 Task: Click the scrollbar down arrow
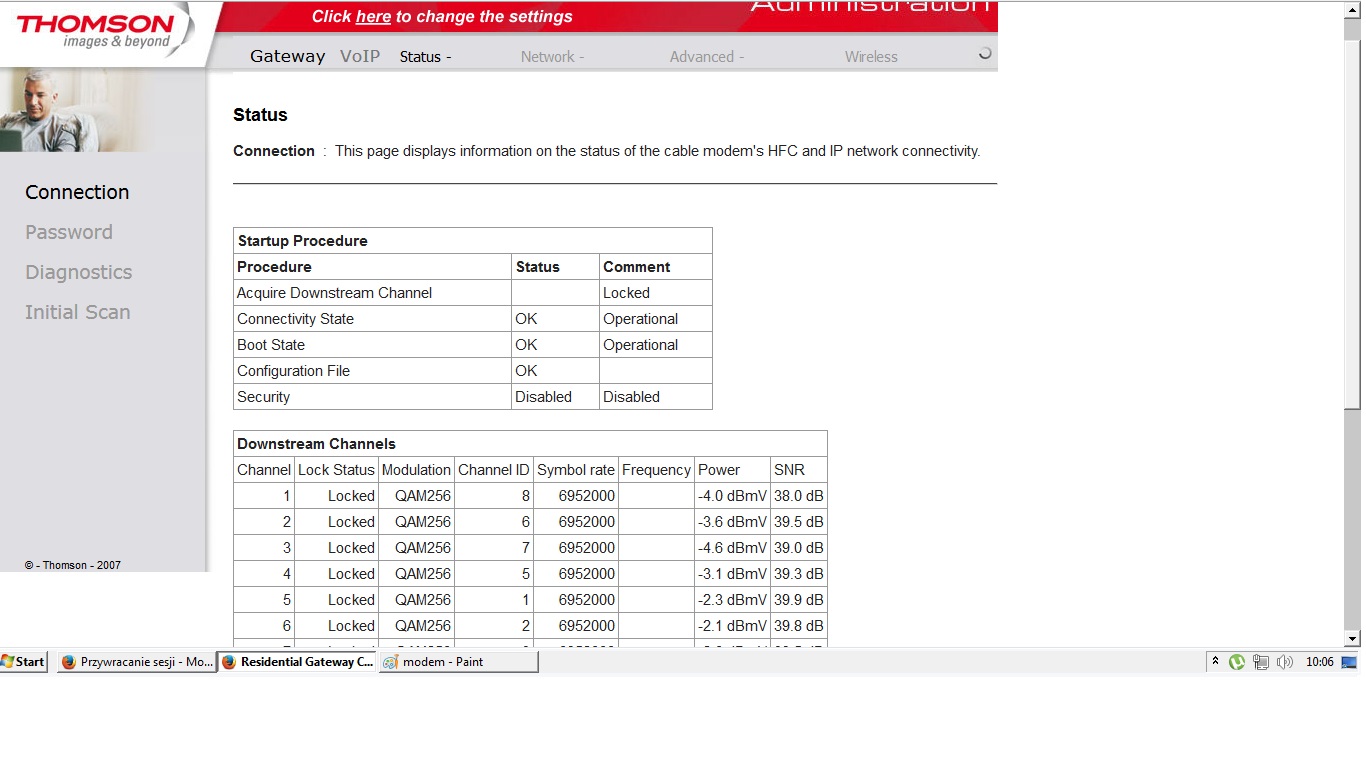tap(1352, 638)
